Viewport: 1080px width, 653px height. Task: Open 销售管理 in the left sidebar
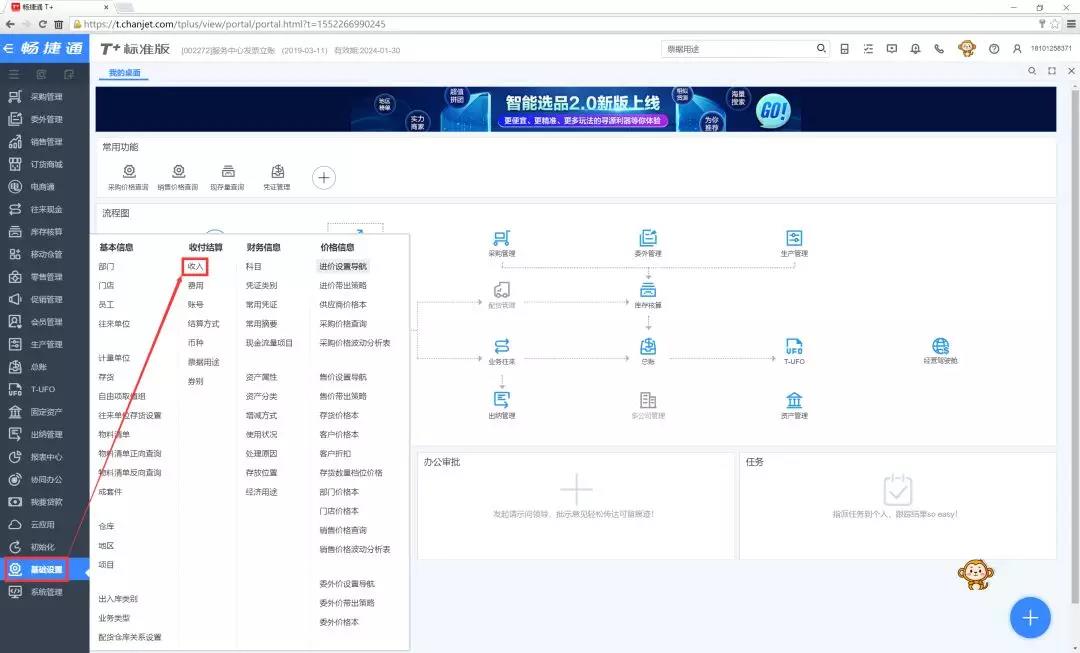point(45,142)
